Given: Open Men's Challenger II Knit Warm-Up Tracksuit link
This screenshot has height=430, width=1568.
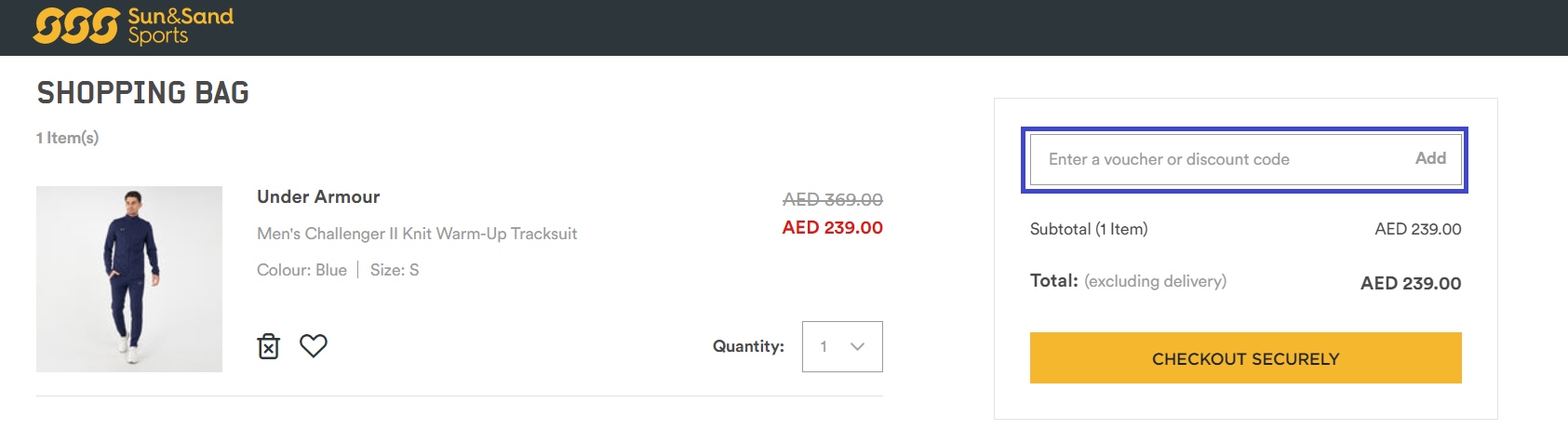Looking at the screenshot, I should click(417, 234).
